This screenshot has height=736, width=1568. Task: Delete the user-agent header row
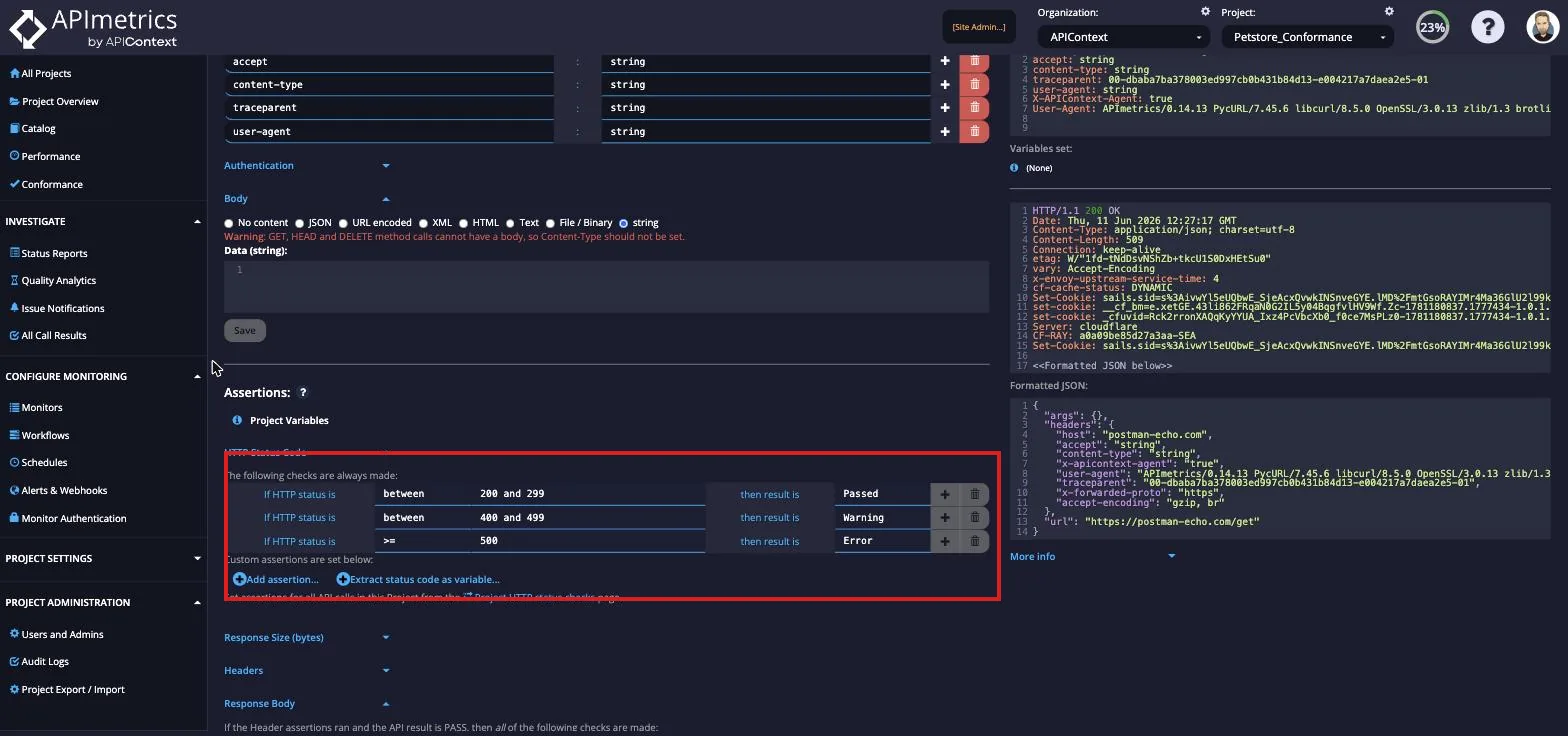click(975, 131)
